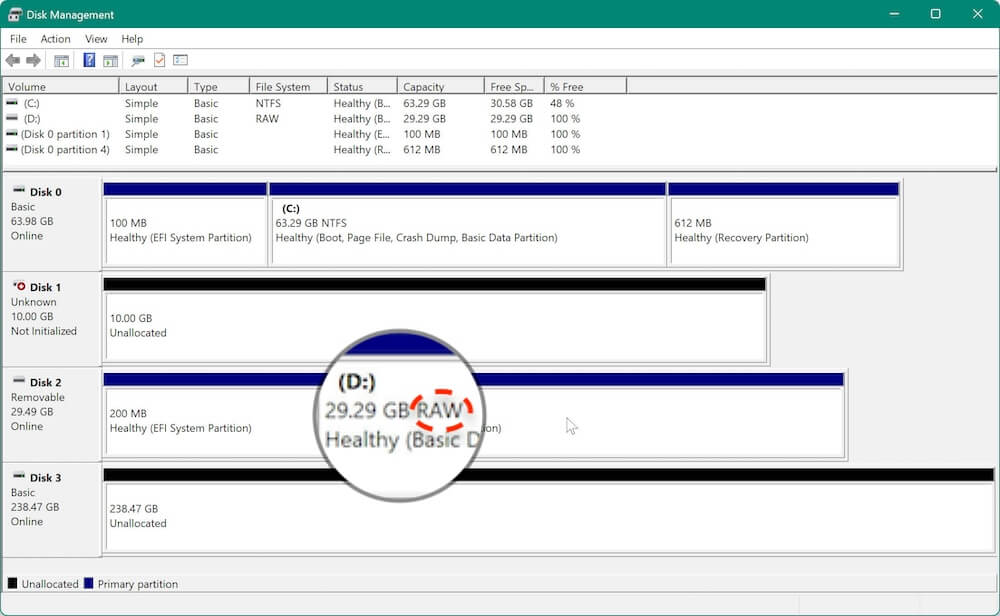Toggle the Show/Hide Console Tree icon
The width and height of the screenshot is (1000, 616).
[61, 60]
